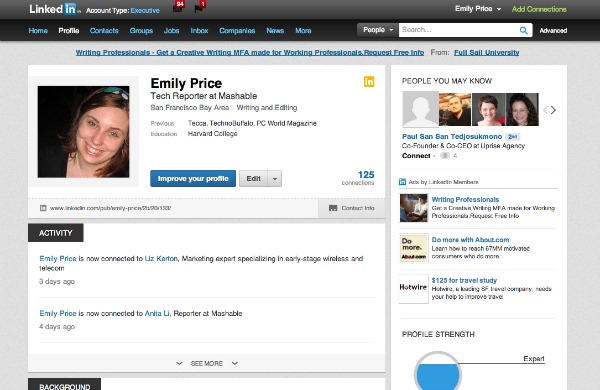
Task: Click the fourth suggested person photo
Action: click(x=522, y=109)
